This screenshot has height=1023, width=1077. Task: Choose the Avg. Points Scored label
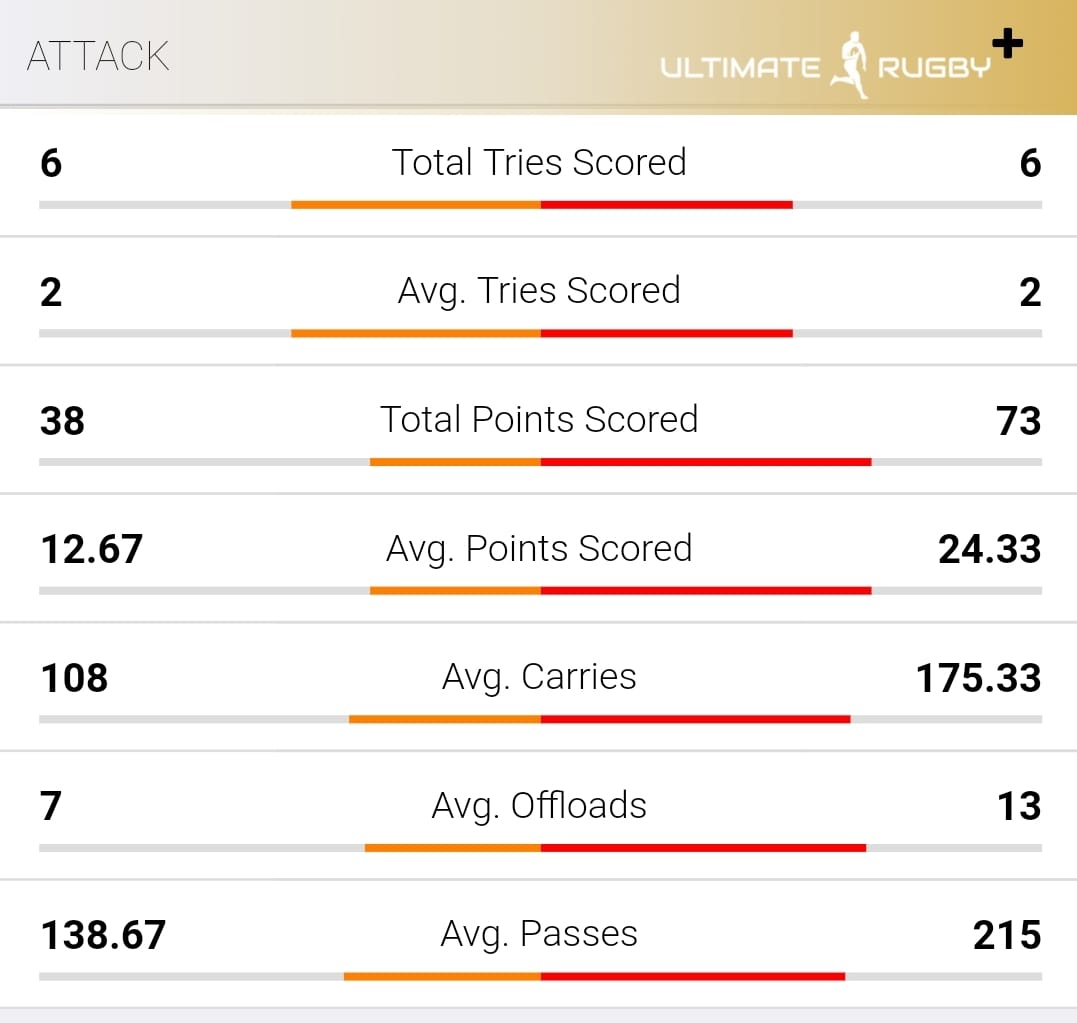(x=539, y=548)
